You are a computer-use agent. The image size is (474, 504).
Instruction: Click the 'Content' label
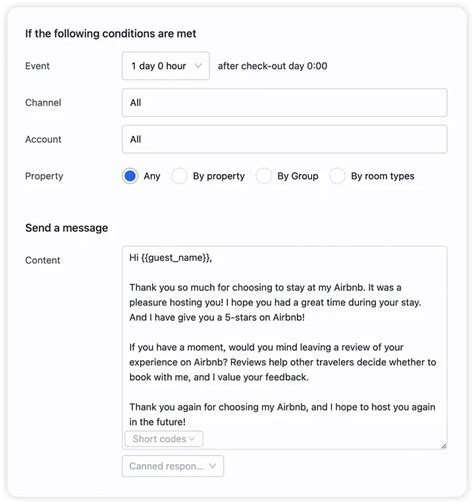coord(43,260)
